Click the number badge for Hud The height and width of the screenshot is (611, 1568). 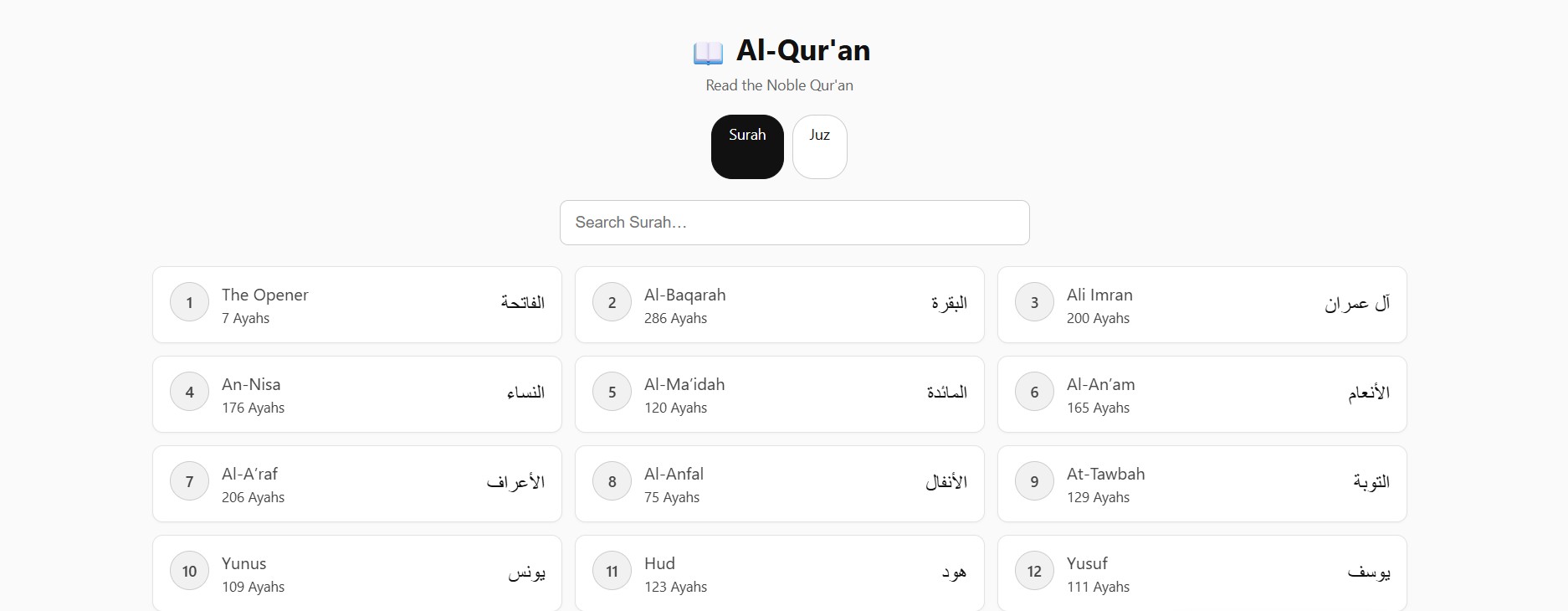612,570
